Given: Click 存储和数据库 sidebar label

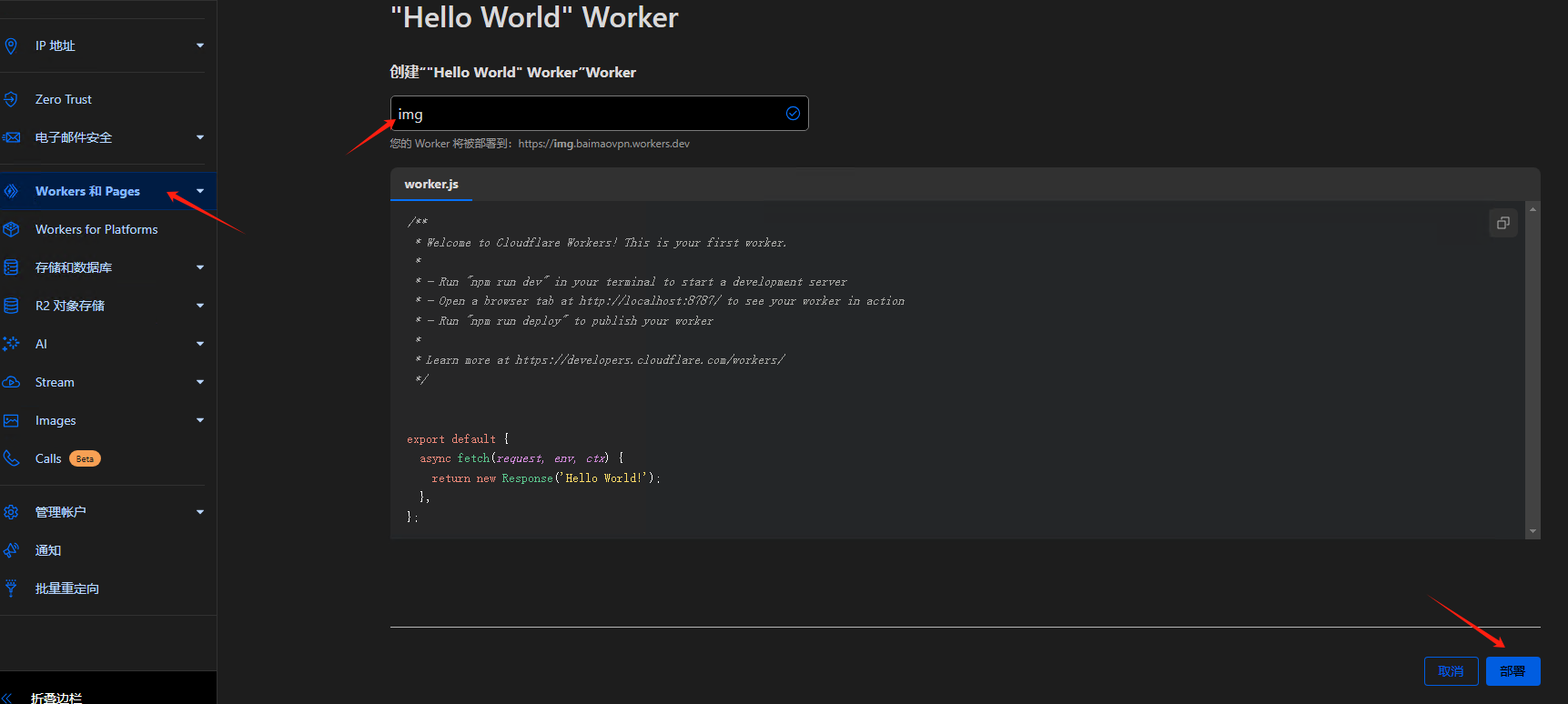Looking at the screenshot, I should coord(74,267).
